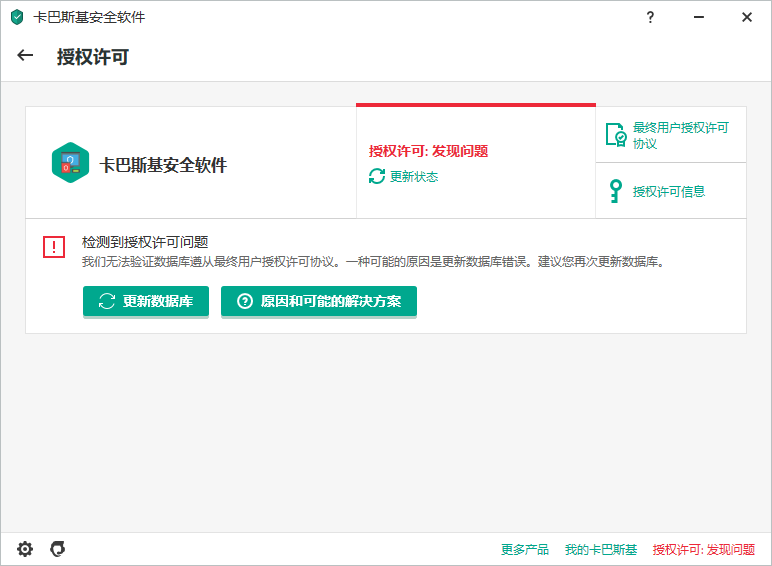Image resolution: width=772 pixels, height=566 pixels.
Task: Click the document icon for 最终用户授权许可协议
Action: click(x=616, y=135)
